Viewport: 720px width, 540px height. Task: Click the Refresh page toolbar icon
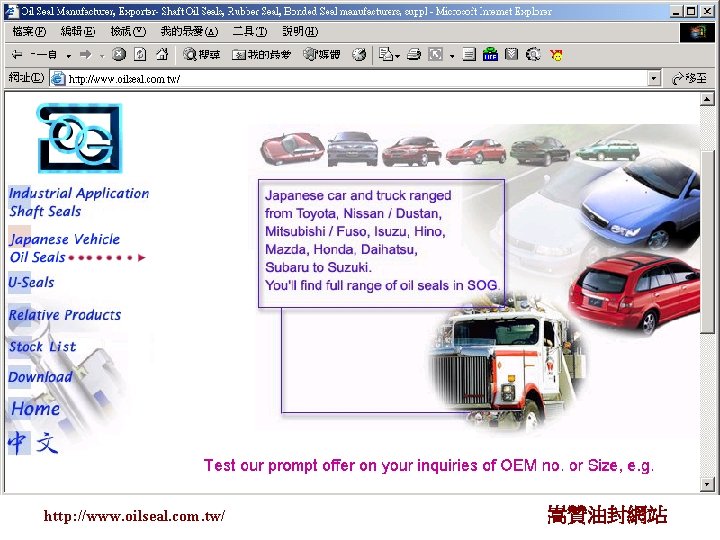140,55
